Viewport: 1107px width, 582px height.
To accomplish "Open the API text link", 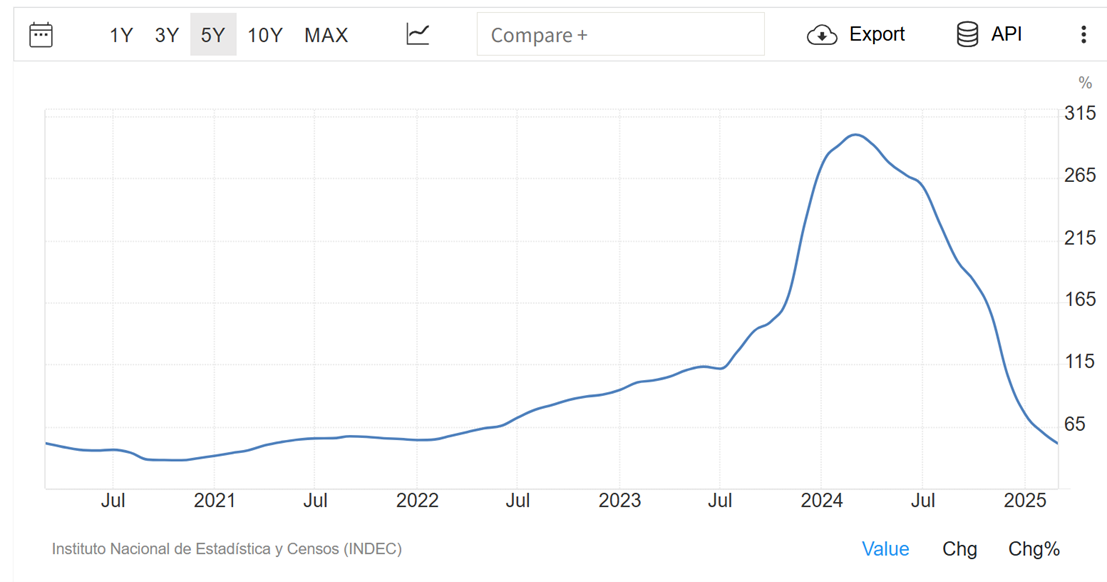I will [x=1006, y=35].
